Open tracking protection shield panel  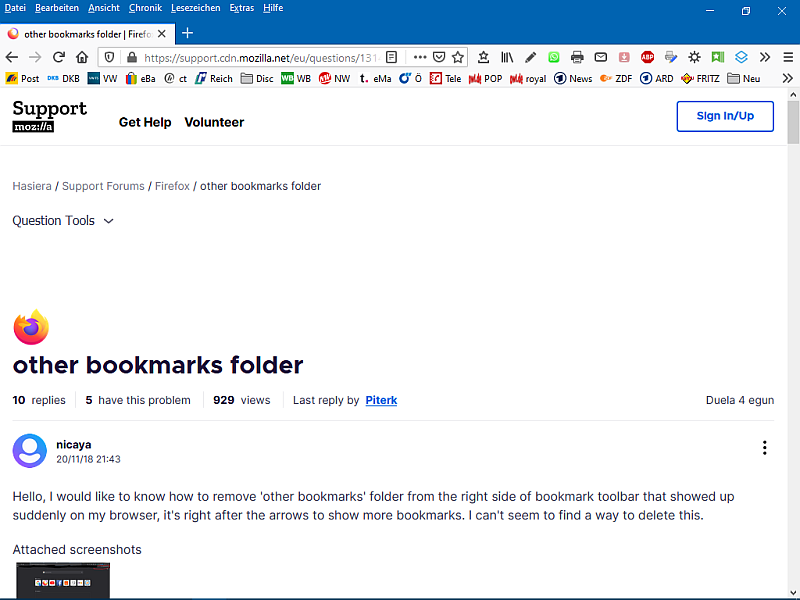109,57
